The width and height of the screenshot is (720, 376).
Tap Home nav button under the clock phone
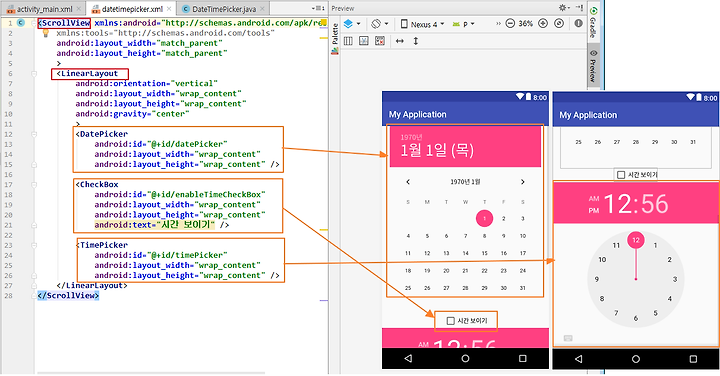pos(636,359)
